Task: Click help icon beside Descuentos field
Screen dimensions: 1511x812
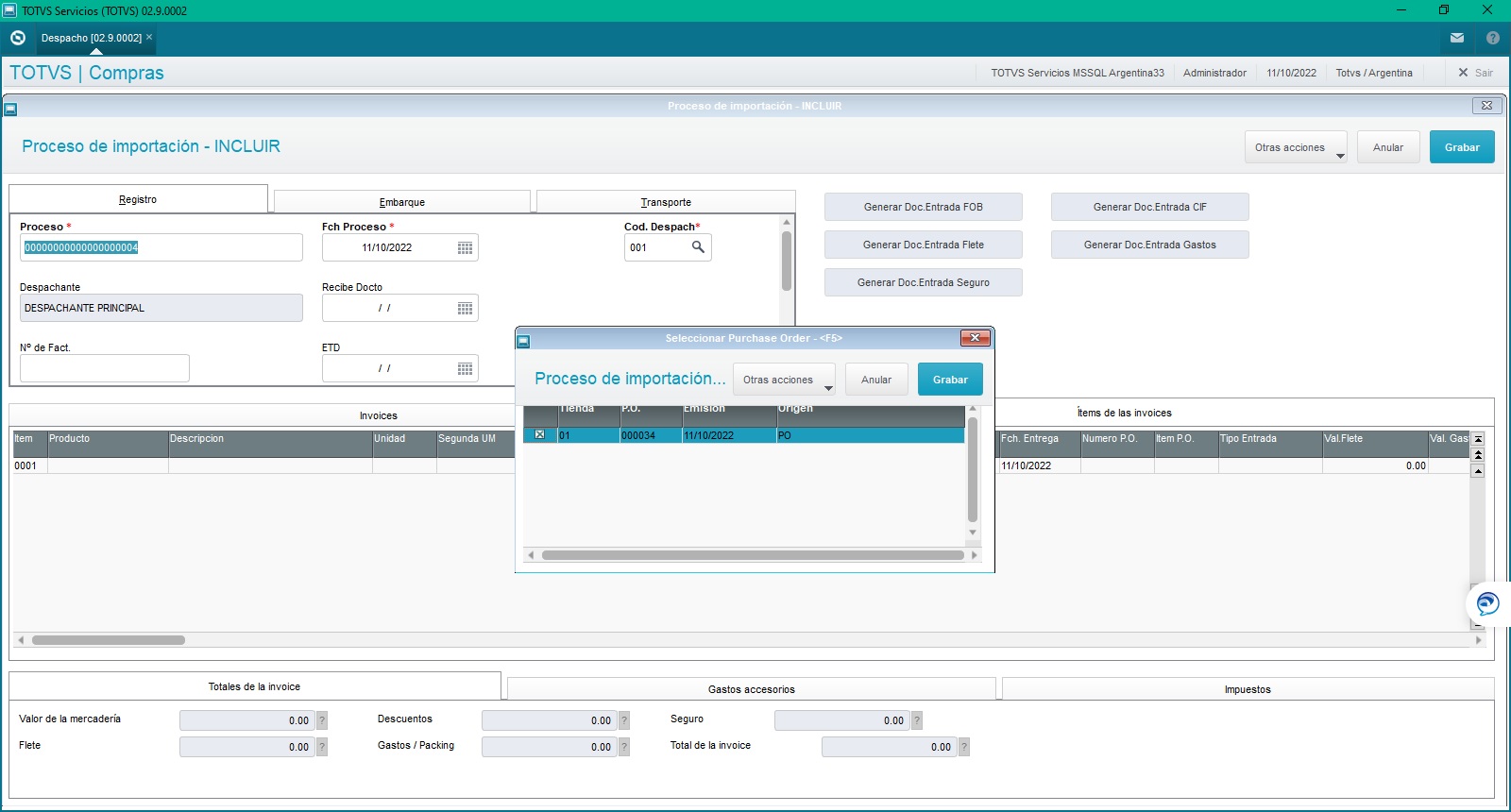Action: pyautogui.click(x=624, y=720)
